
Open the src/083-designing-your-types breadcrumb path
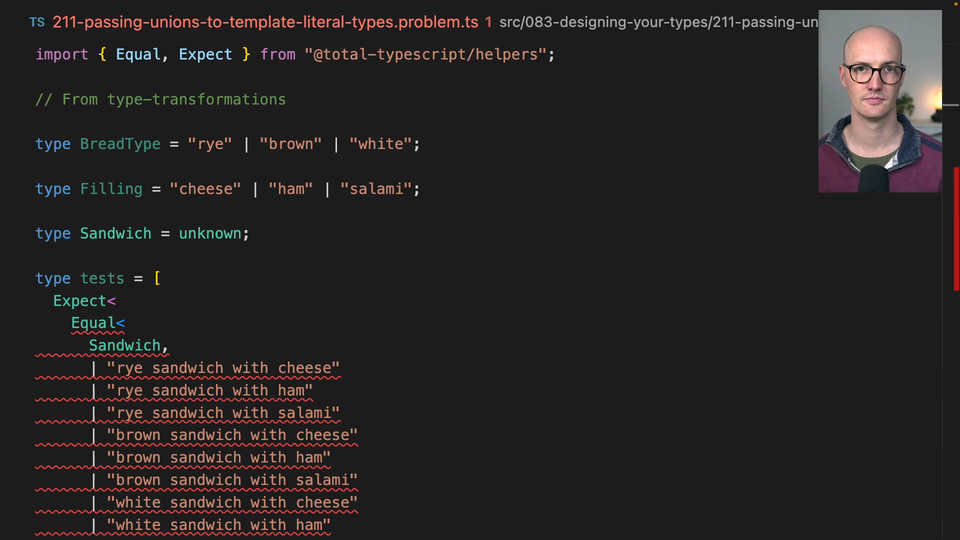660,21
